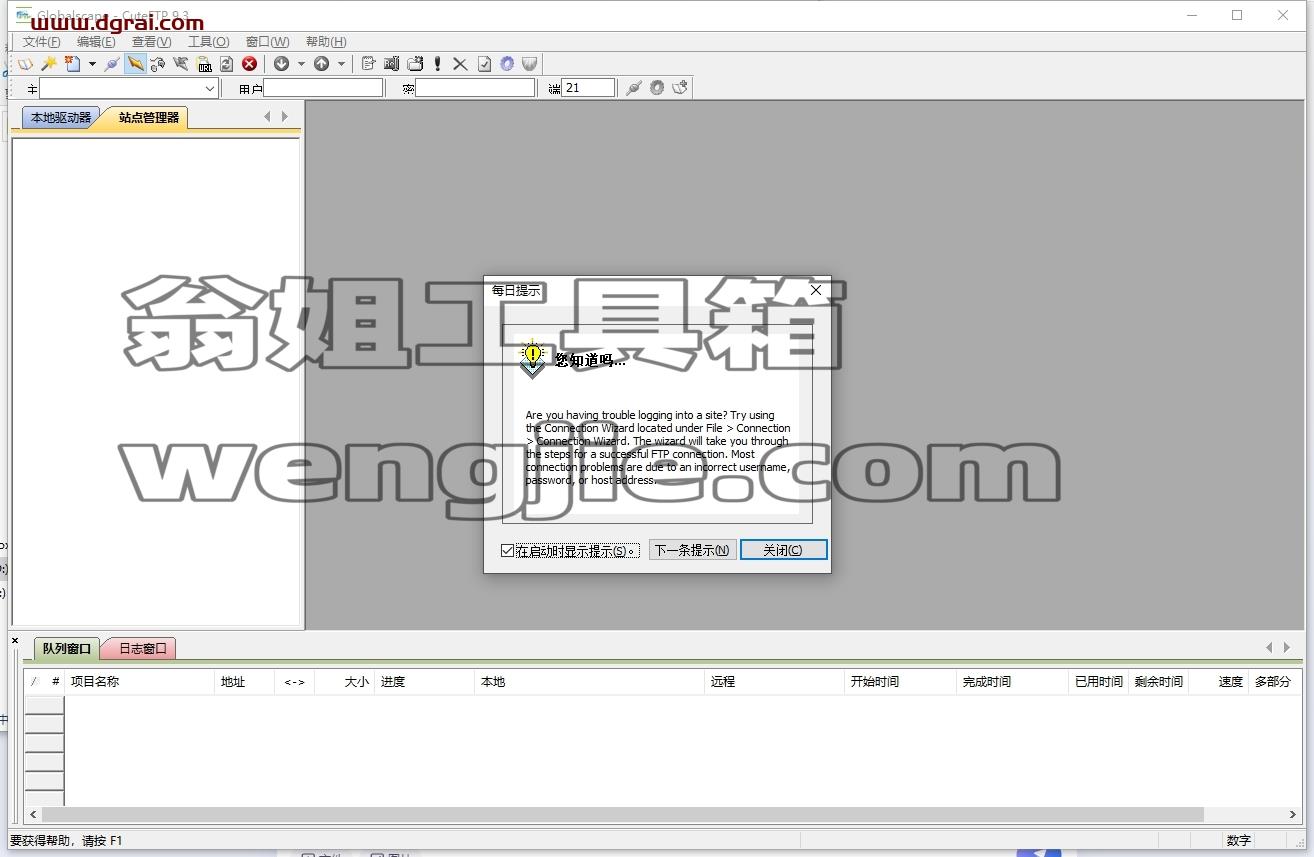Click the 本地 column header

pos(590,682)
